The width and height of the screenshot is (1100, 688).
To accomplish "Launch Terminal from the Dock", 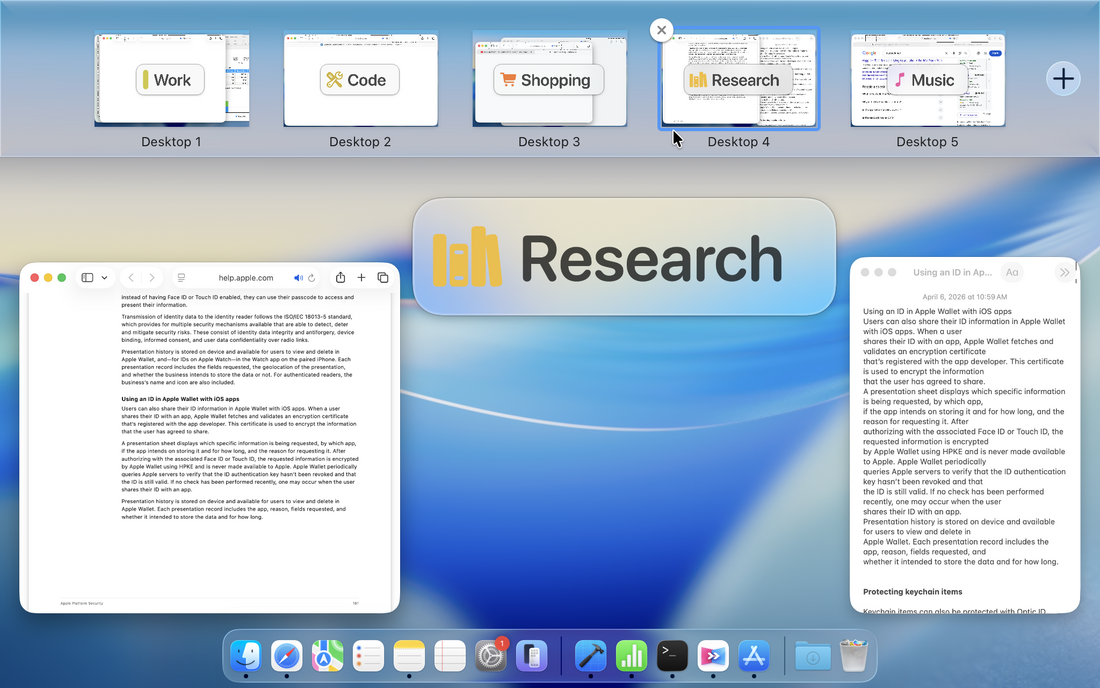I will pyautogui.click(x=672, y=656).
